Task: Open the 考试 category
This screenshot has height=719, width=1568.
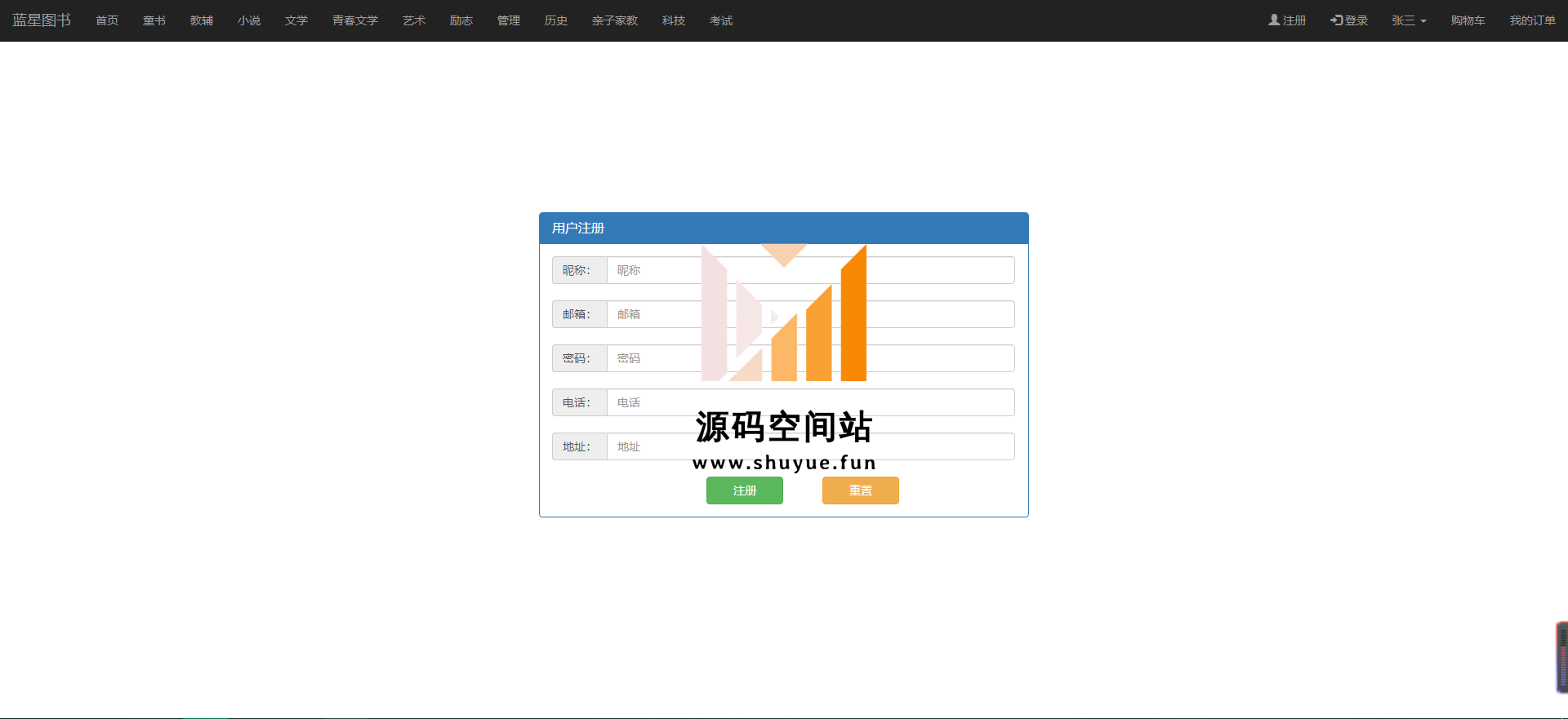Action: [721, 20]
